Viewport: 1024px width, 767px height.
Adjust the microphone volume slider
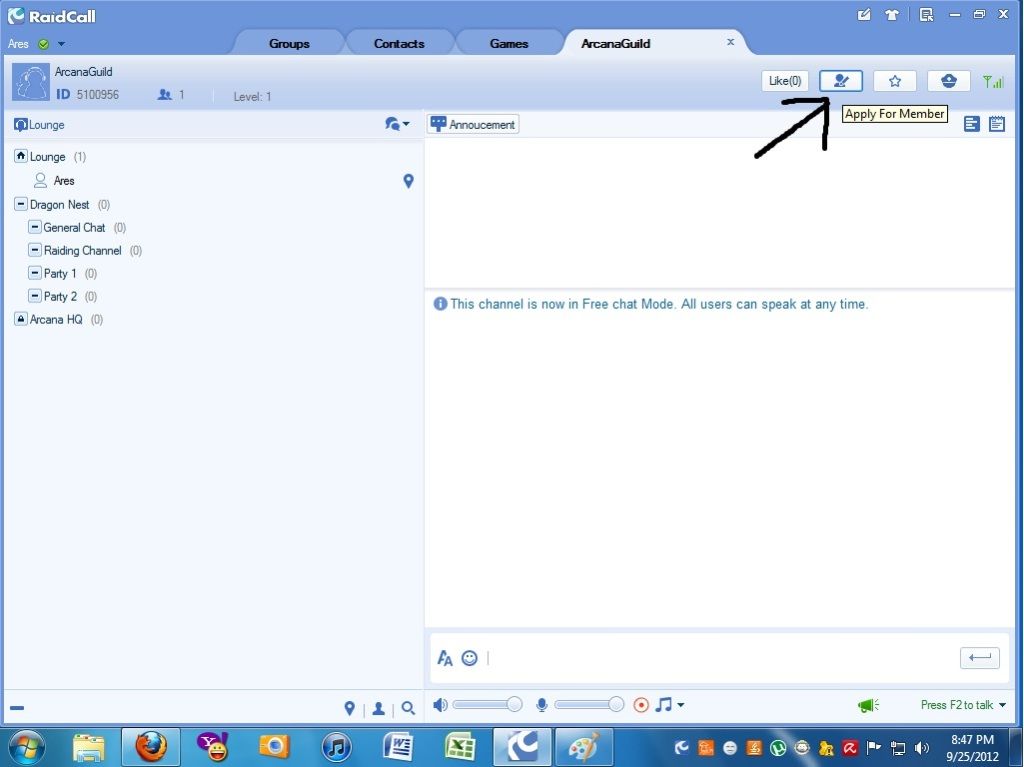coord(616,705)
